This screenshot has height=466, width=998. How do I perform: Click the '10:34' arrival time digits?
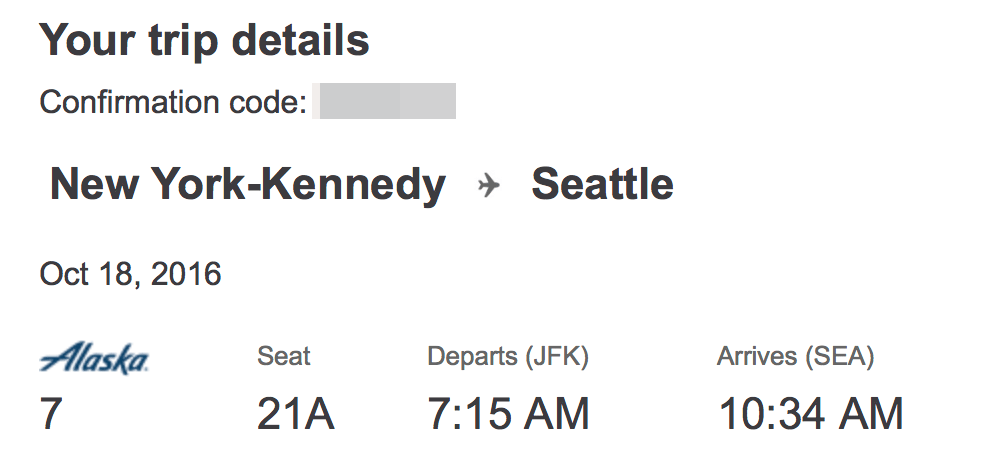click(x=771, y=414)
